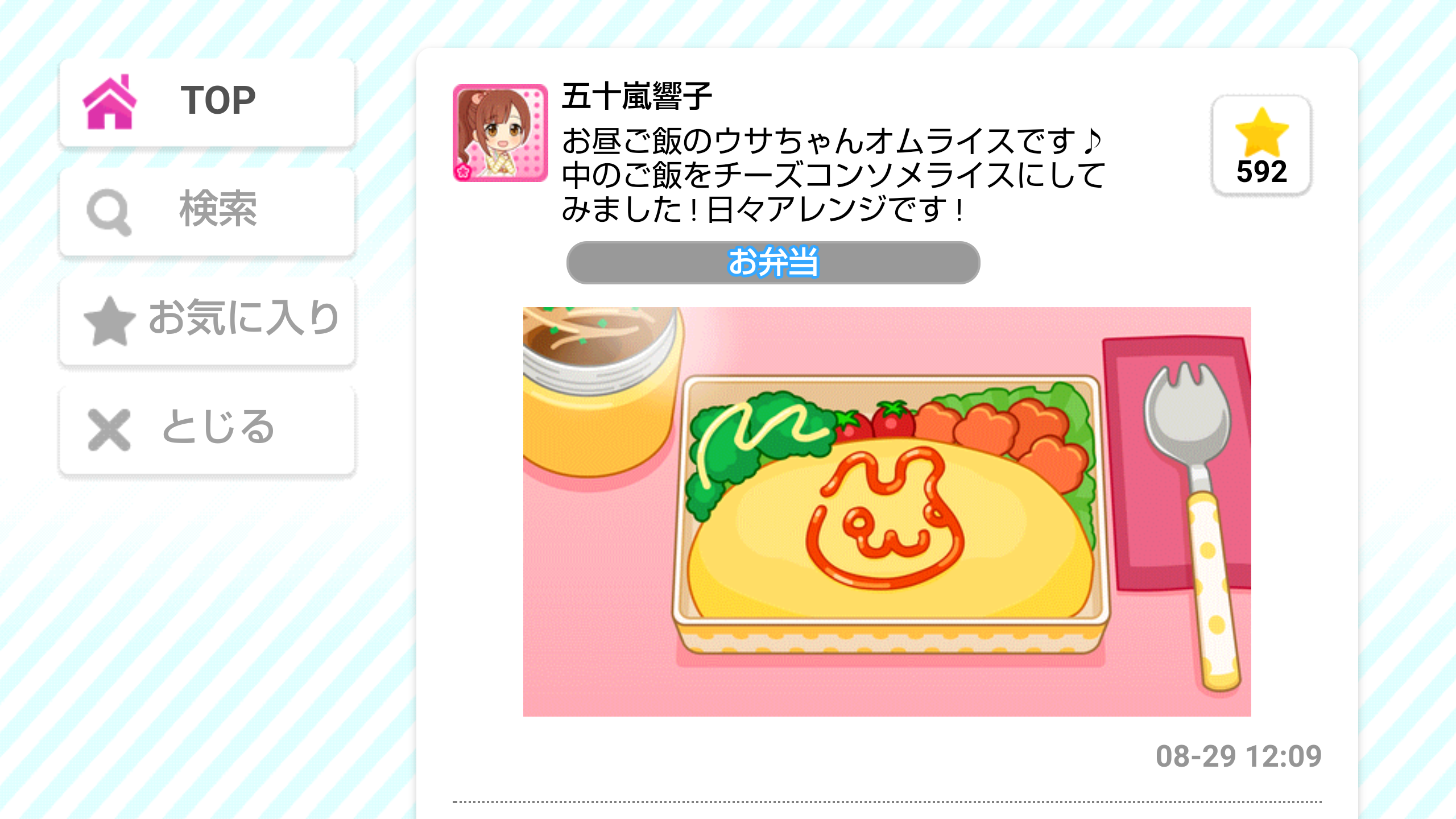Click the poster name 五十嵐響子
The height and width of the screenshot is (819, 1456).
tap(636, 96)
